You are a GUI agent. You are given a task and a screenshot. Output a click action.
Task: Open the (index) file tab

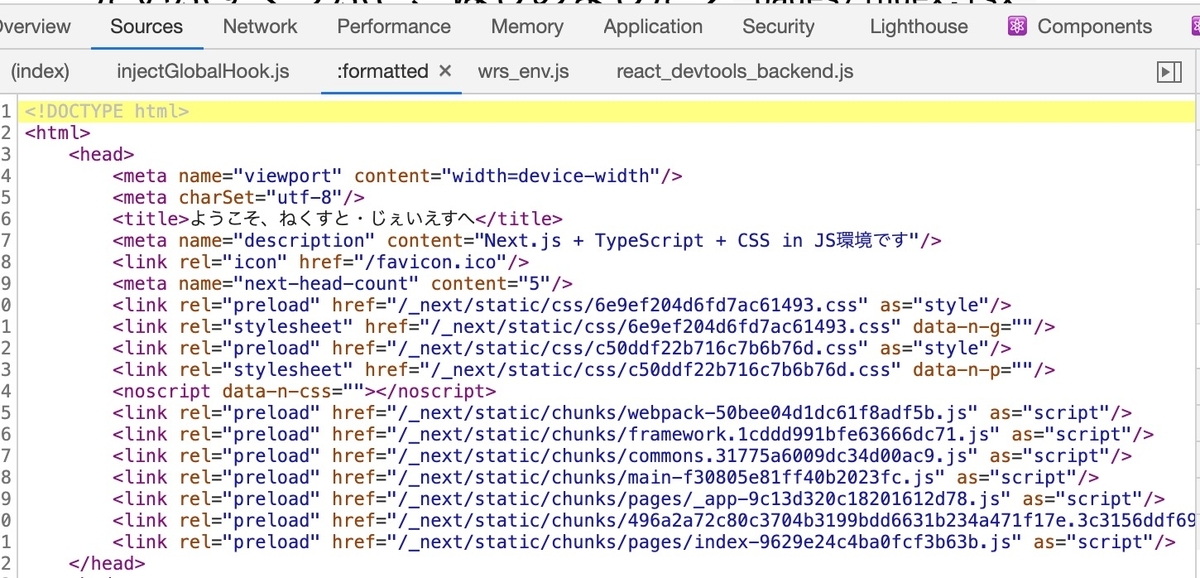39,71
